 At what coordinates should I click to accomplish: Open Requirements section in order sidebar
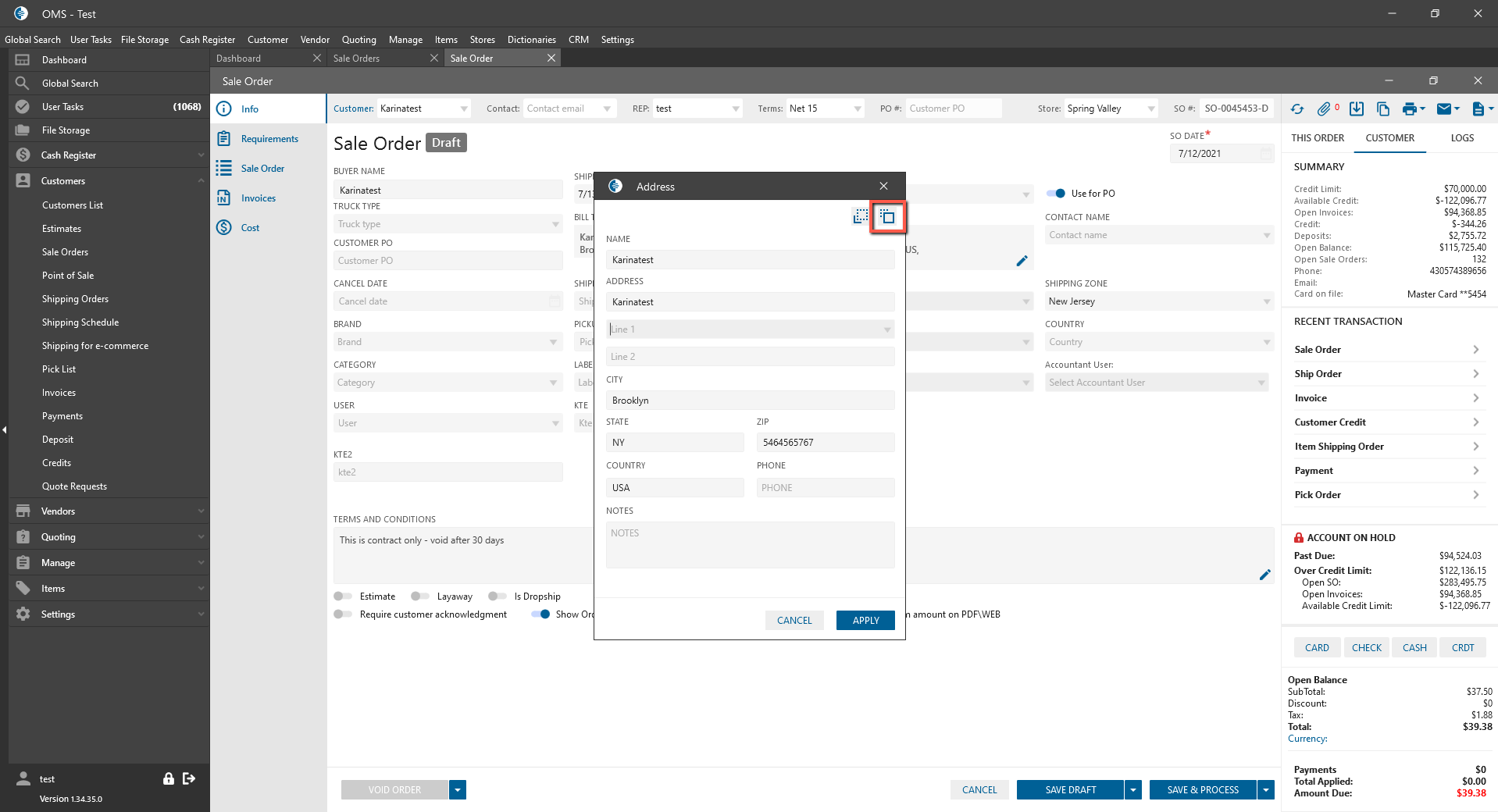[x=269, y=139]
